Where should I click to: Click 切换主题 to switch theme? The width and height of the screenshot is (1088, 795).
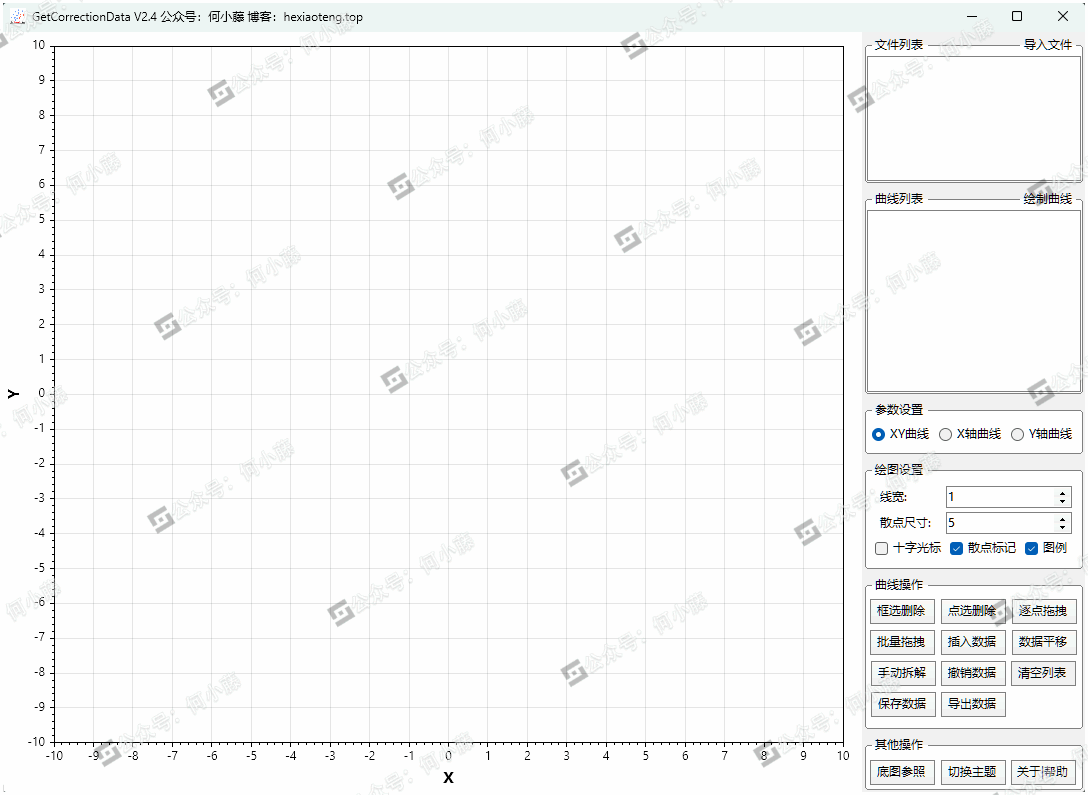point(972,772)
